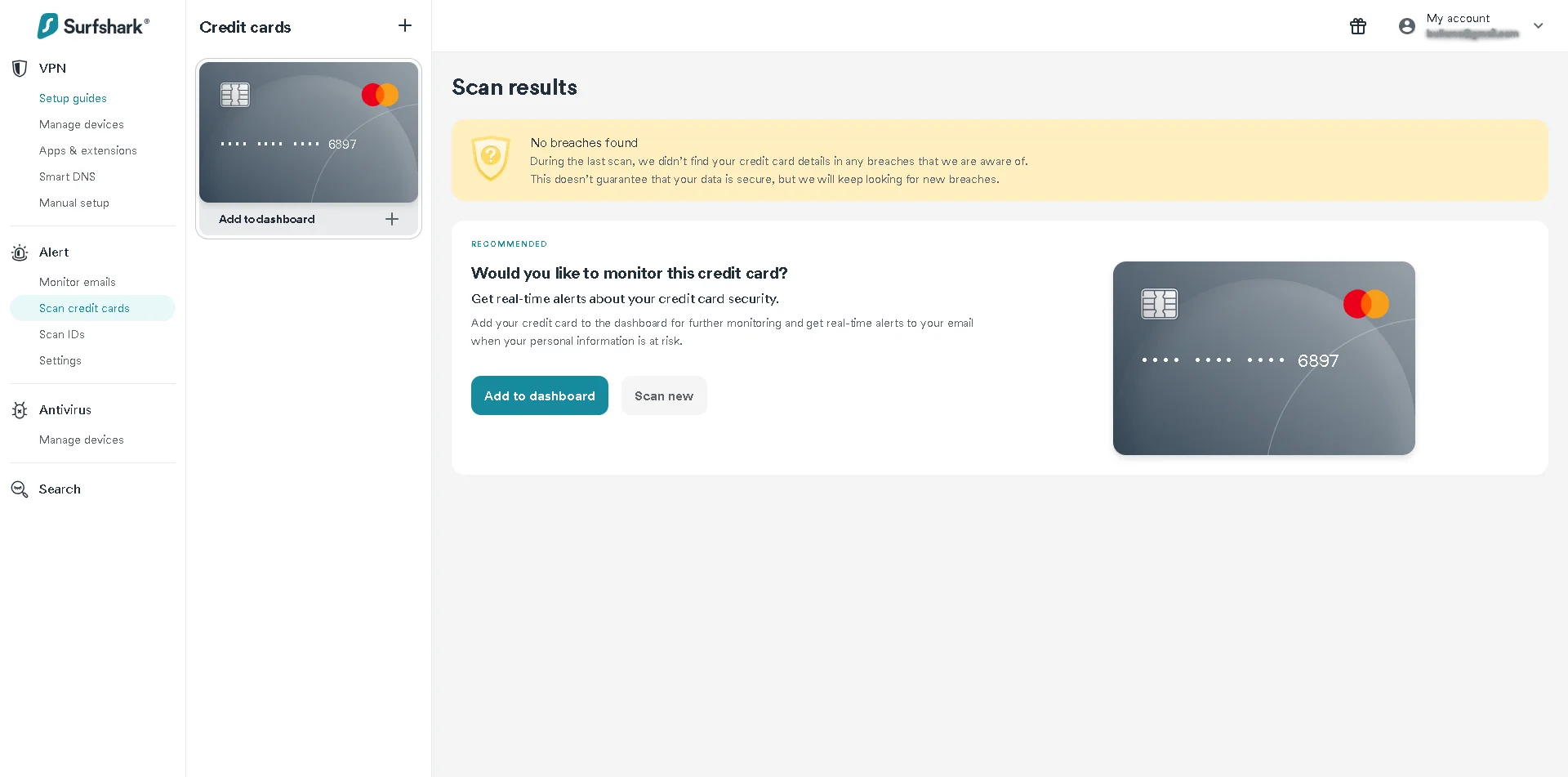The image size is (1568, 777).
Task: Expand the My account dropdown chevron
Action: click(1539, 26)
